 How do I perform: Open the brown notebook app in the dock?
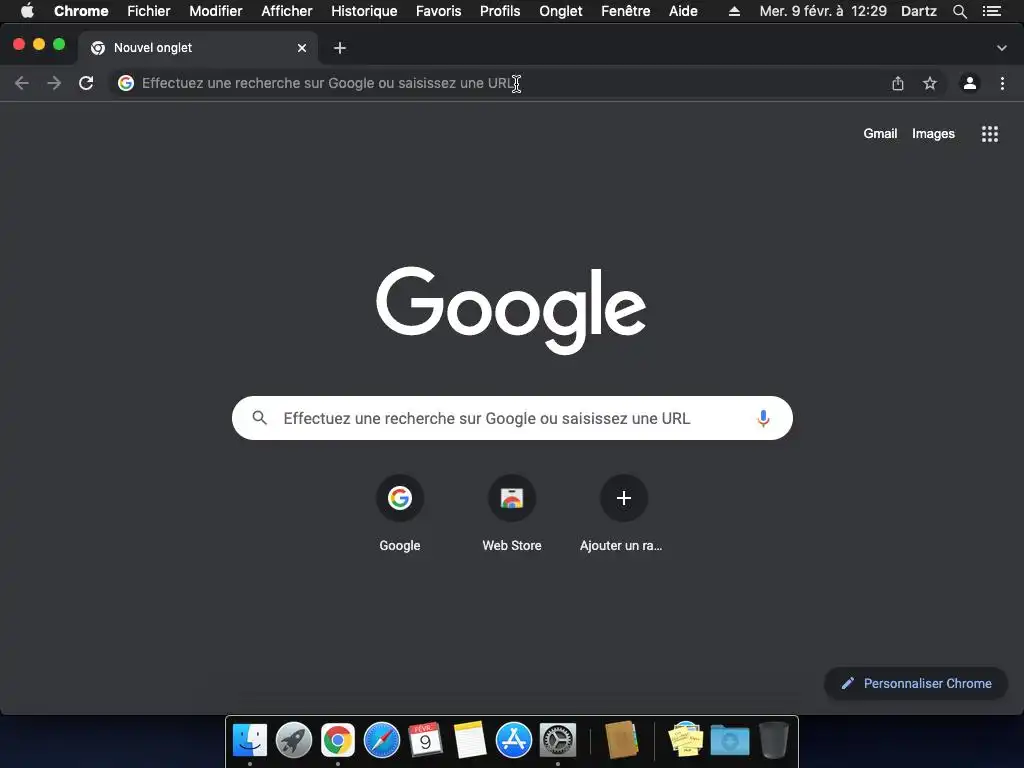(x=622, y=740)
